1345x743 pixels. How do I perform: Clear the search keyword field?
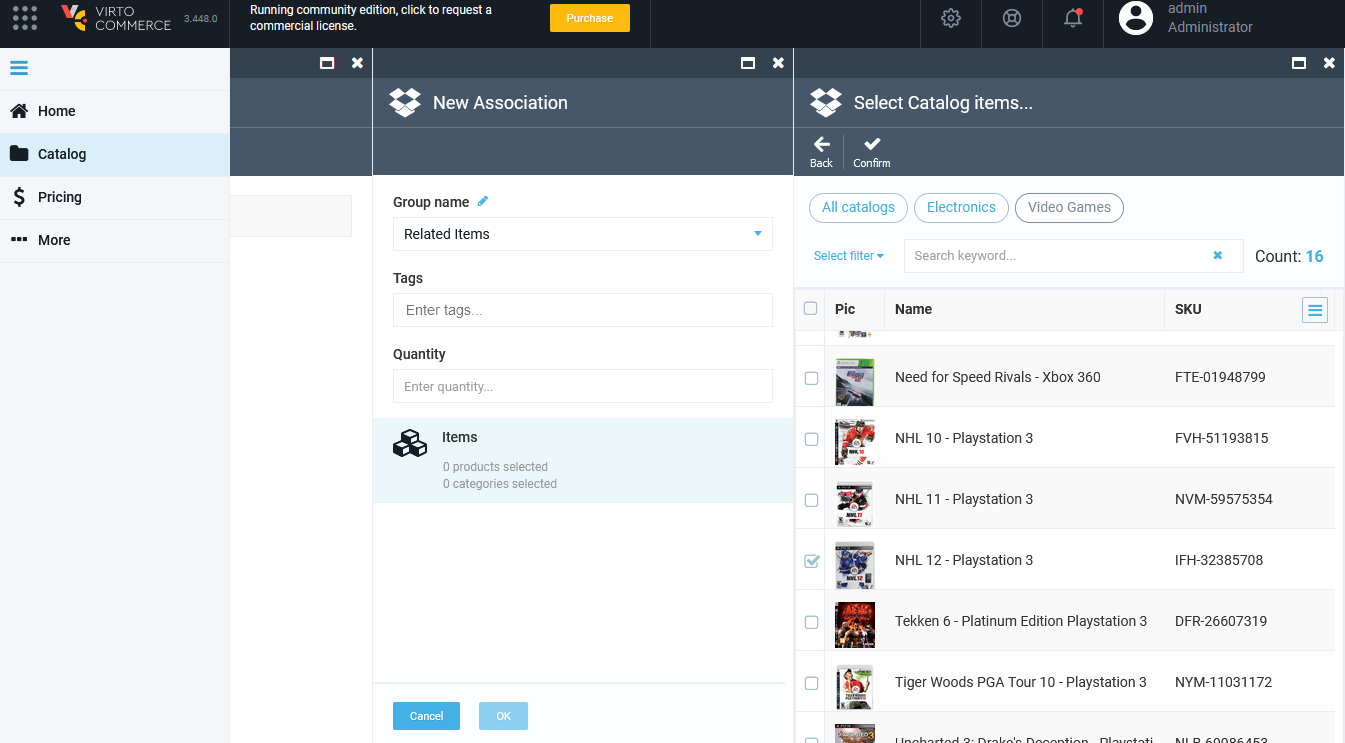click(x=1218, y=255)
